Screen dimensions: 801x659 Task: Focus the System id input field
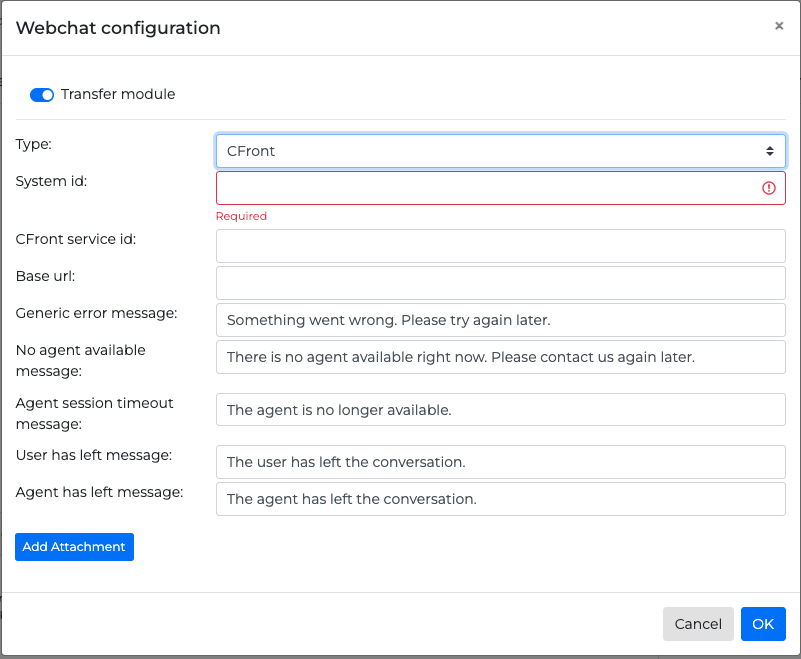tap(485, 188)
